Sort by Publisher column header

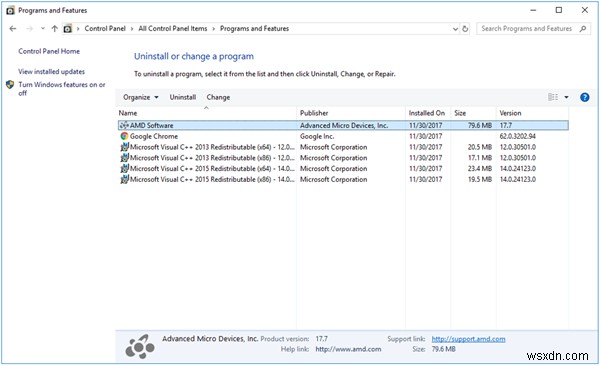click(x=351, y=113)
